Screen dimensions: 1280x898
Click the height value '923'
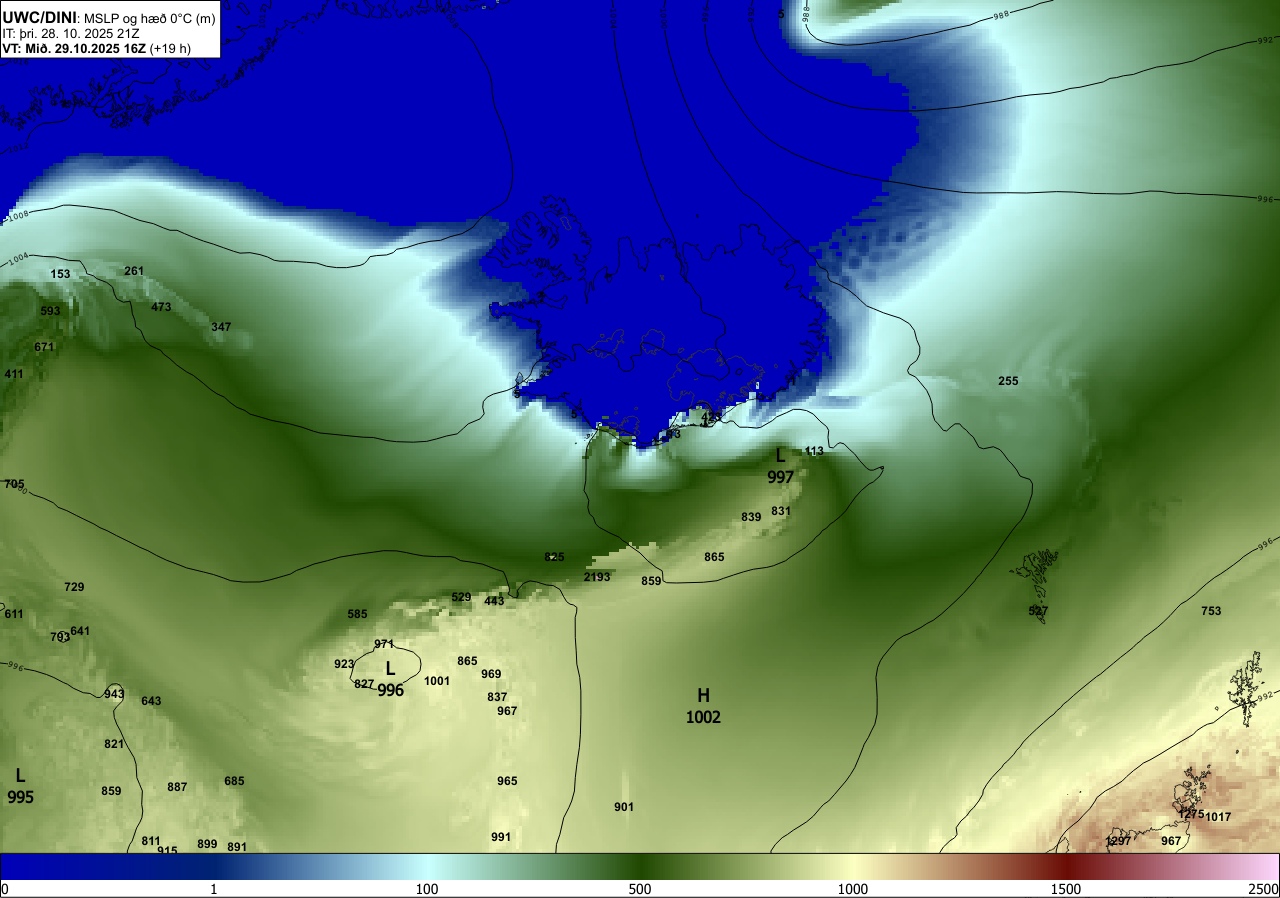click(x=344, y=664)
